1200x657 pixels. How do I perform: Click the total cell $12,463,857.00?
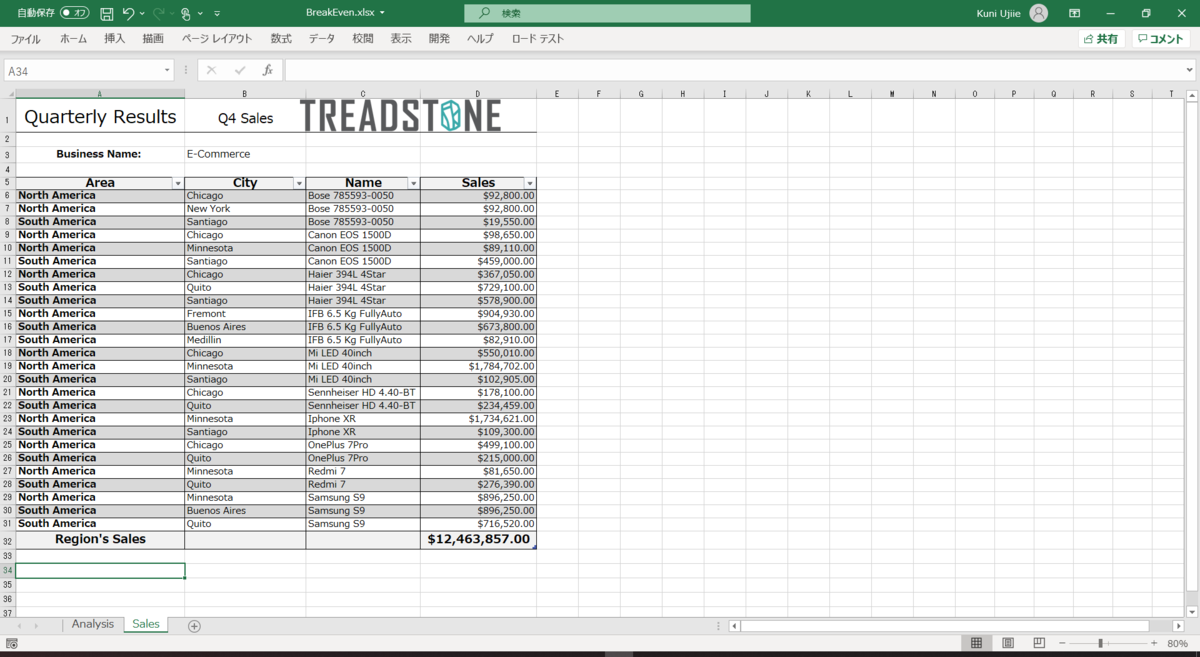tap(478, 539)
